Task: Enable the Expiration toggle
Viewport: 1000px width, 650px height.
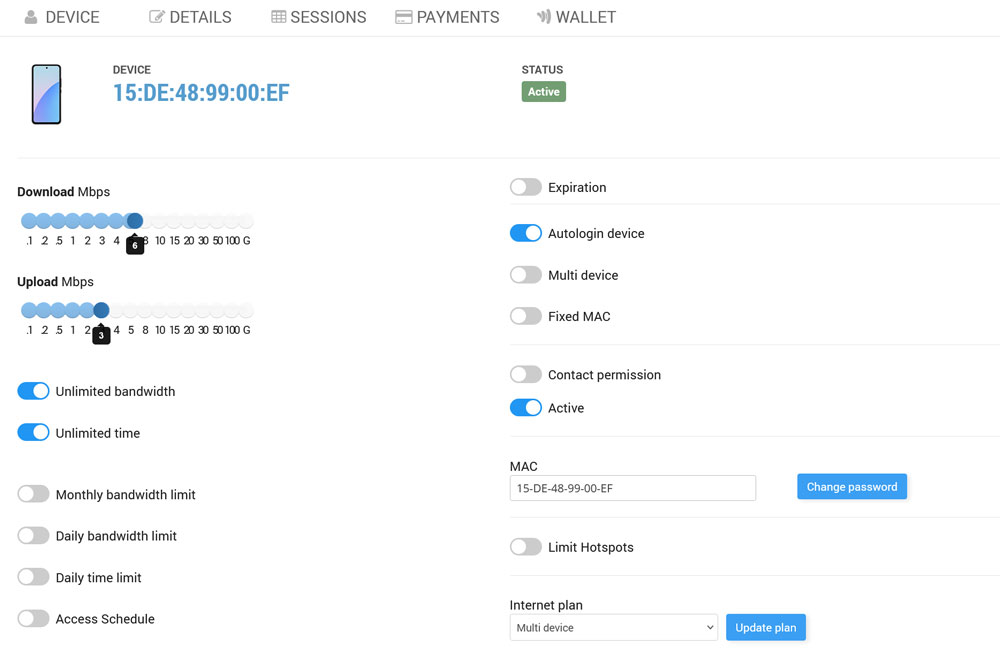Action: coord(525,187)
